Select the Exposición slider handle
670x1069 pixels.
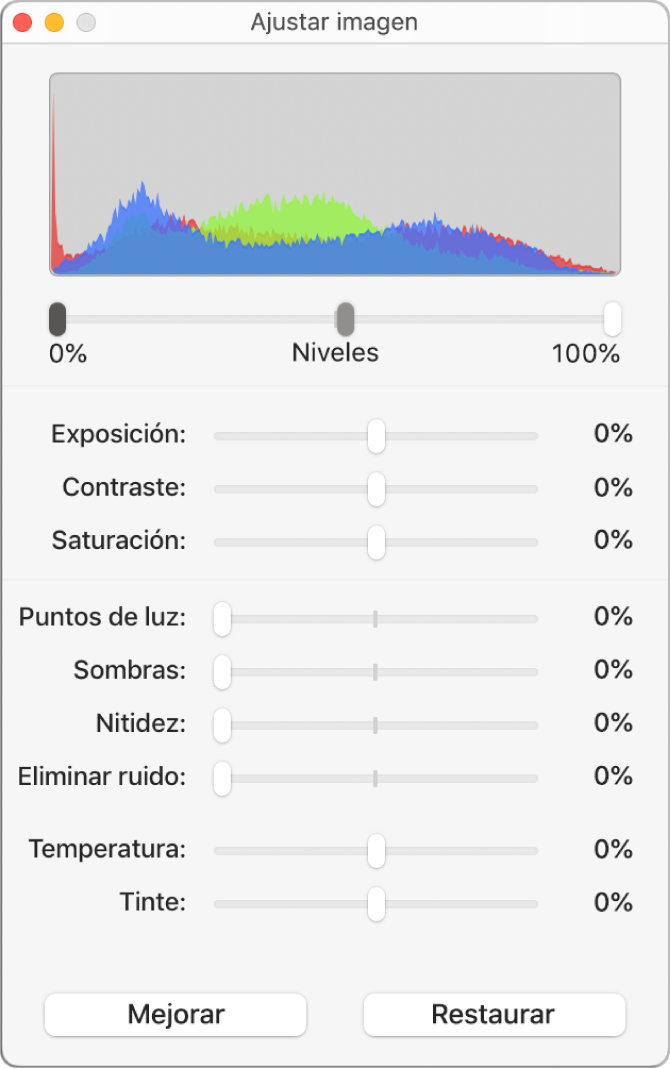376,434
